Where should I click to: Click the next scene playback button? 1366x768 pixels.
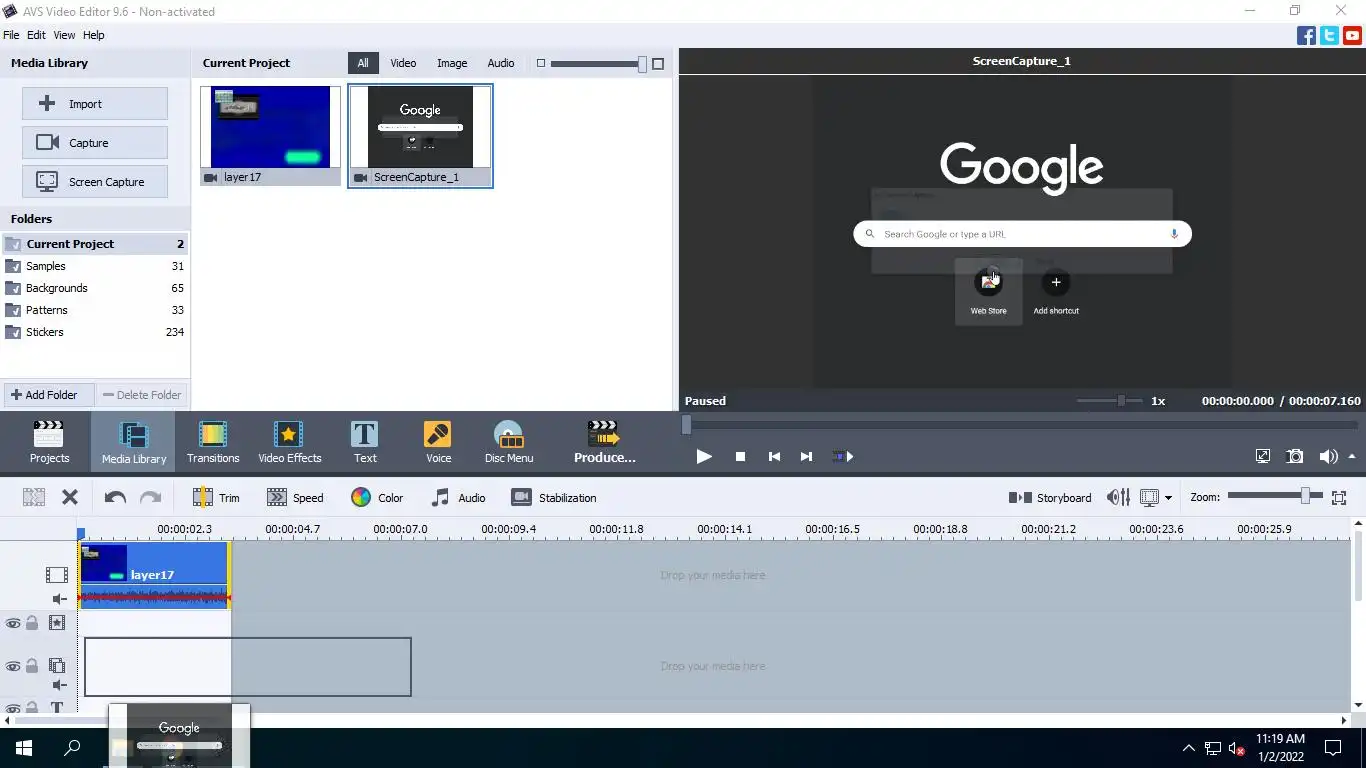coord(842,456)
